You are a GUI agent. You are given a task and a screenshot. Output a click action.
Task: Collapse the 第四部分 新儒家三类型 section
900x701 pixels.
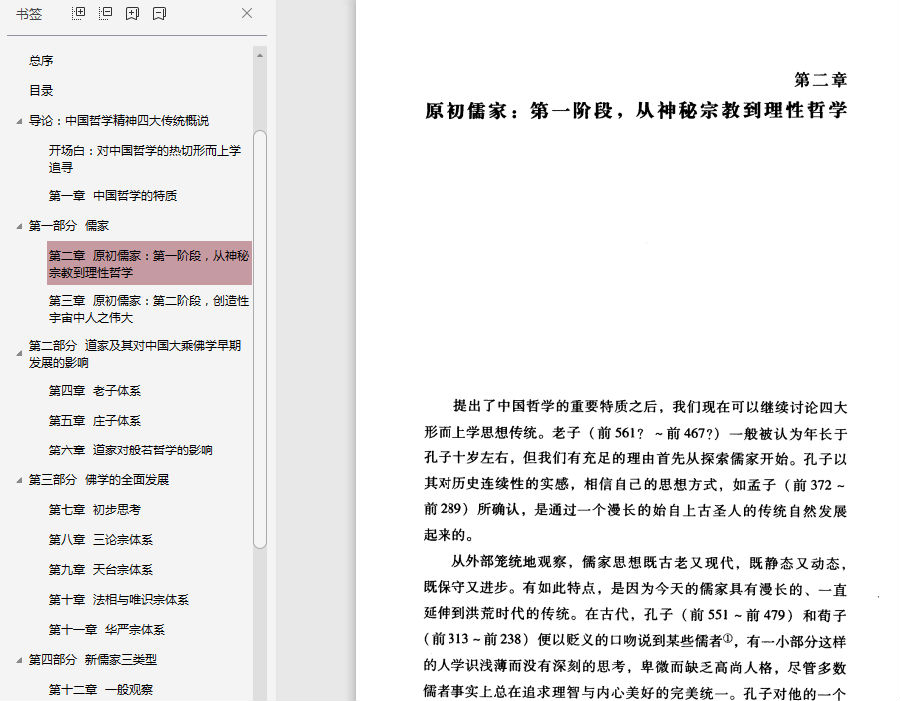point(19,660)
